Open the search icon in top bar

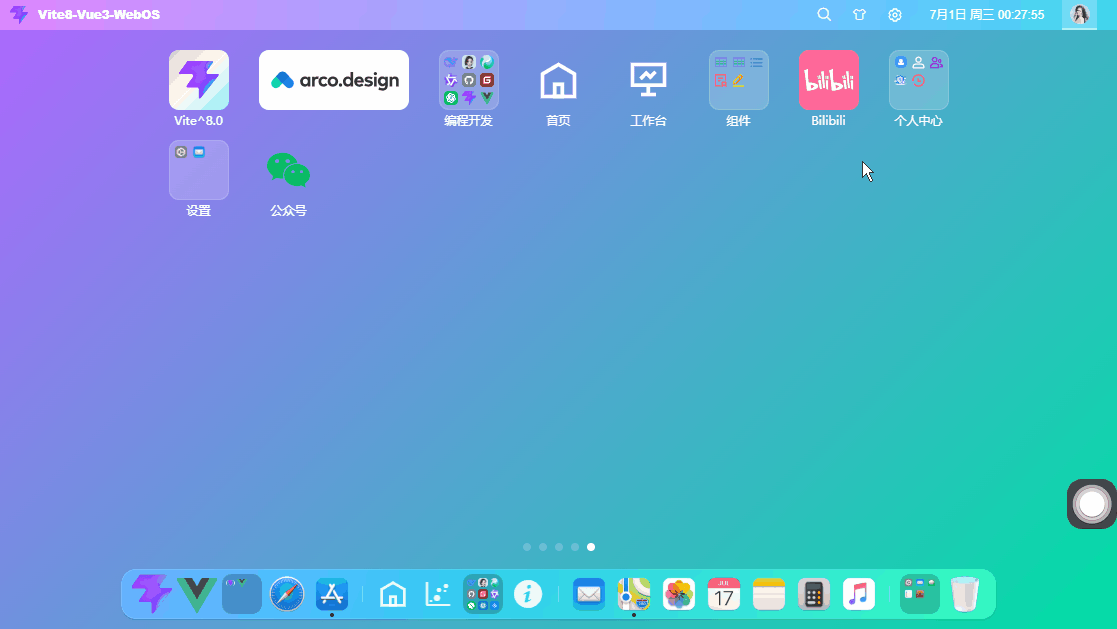click(824, 14)
